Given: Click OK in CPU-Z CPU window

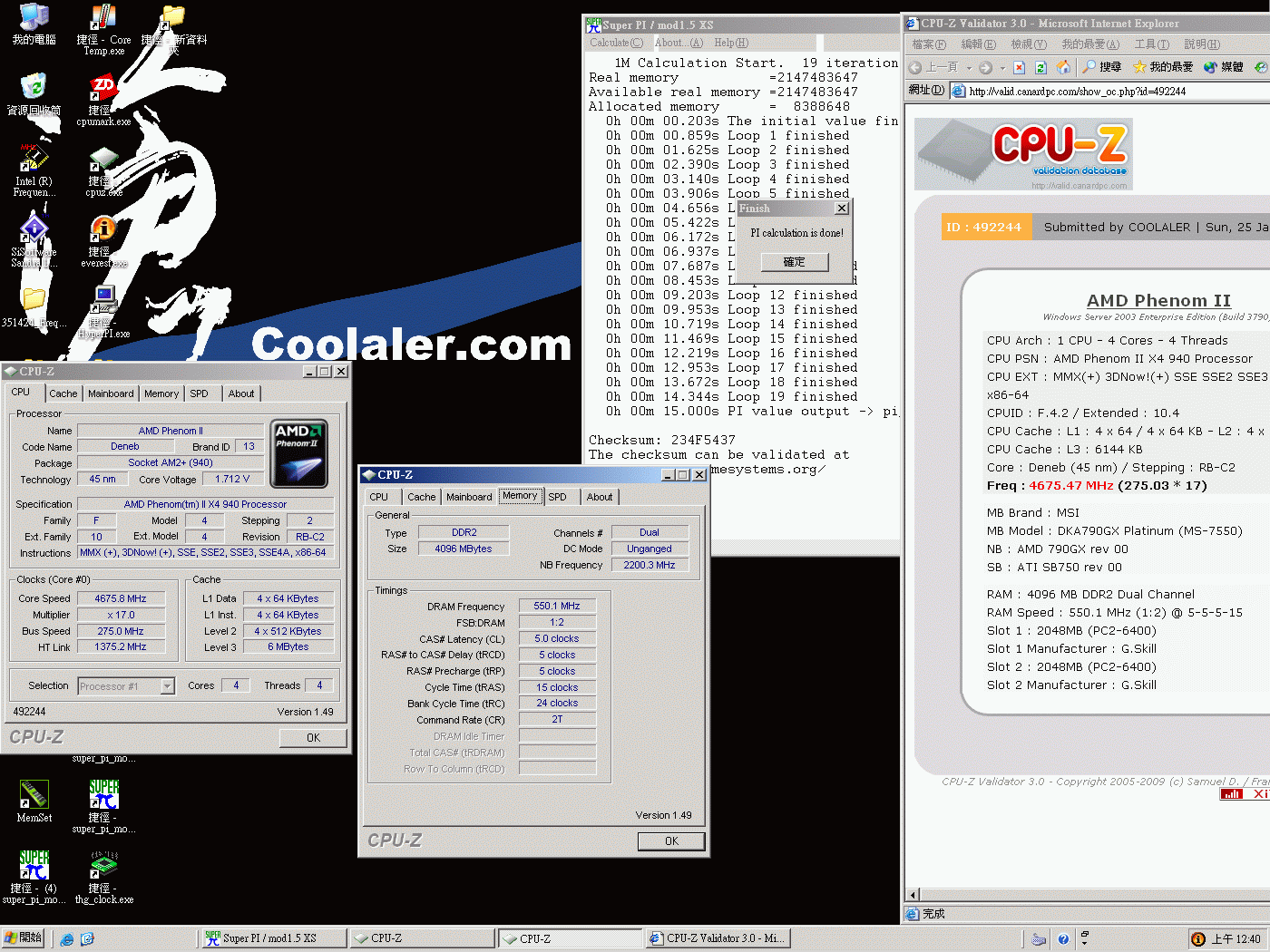Looking at the screenshot, I should [x=313, y=738].
